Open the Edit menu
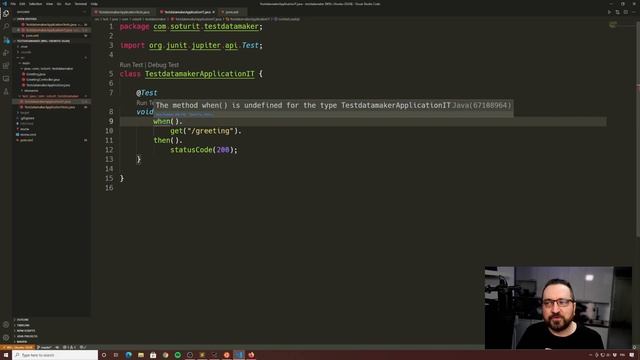640x360 pixels. [22, 4]
